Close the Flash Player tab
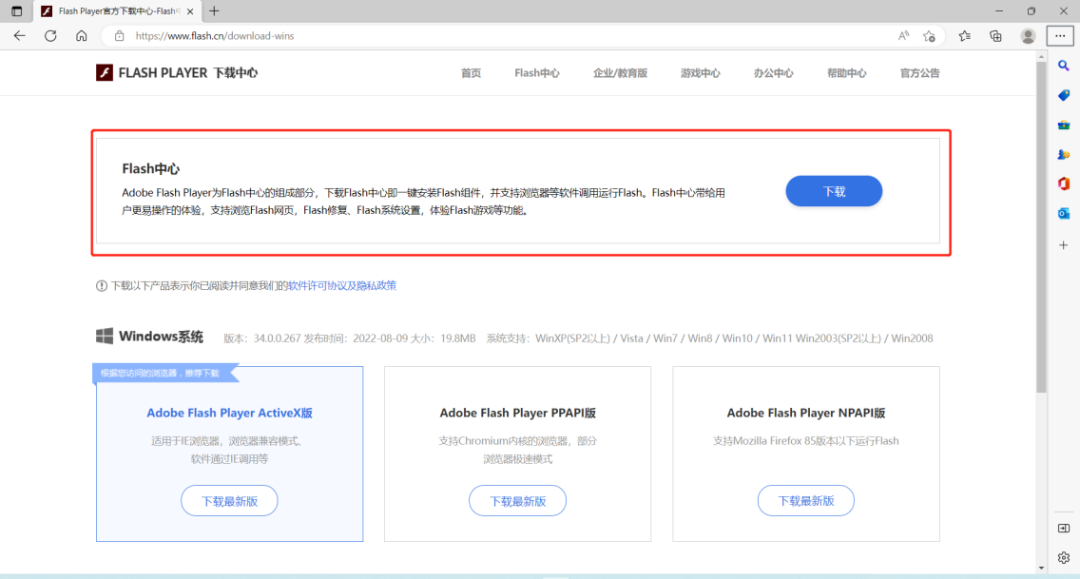Screen dimensions: 1080x579 coord(190,11)
